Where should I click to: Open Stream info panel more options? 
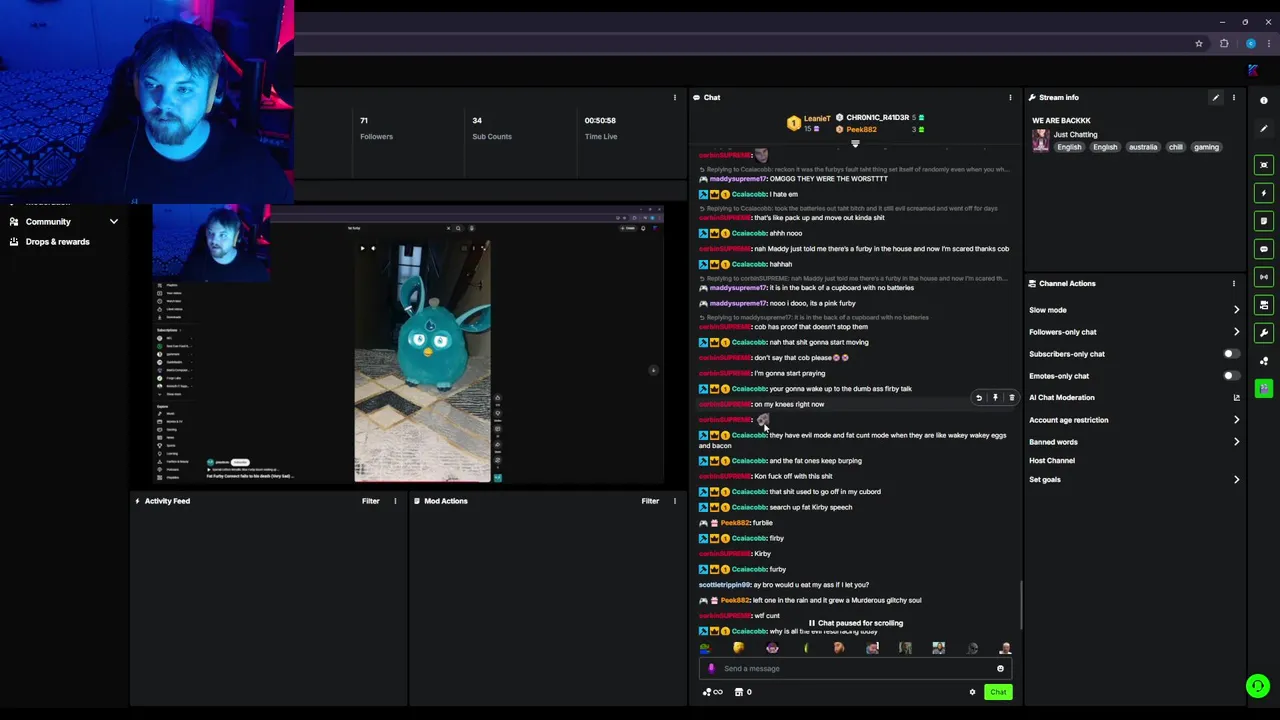1233,97
